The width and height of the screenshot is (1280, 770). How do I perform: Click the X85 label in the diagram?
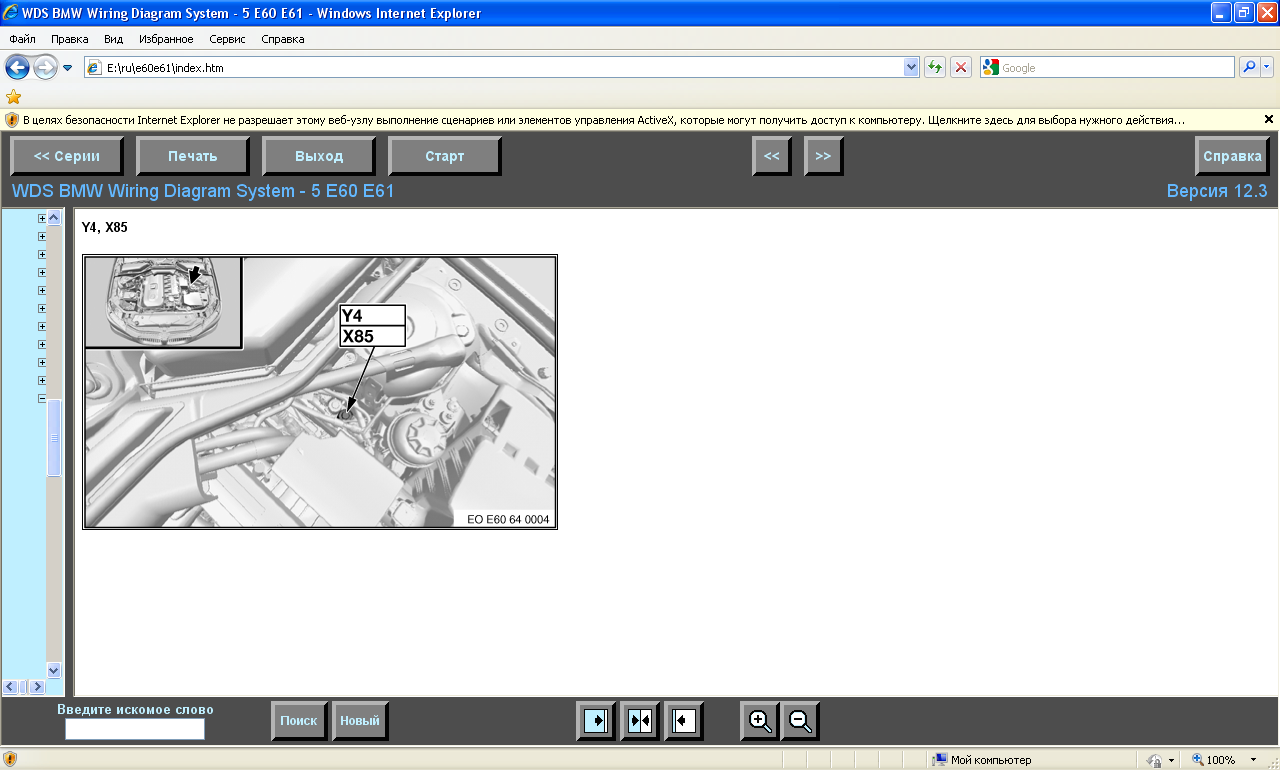pos(372,337)
